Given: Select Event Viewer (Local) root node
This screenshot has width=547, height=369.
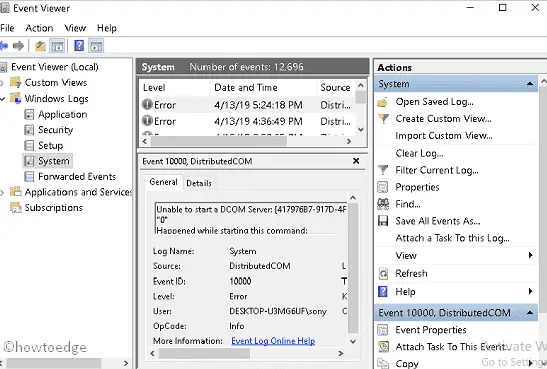Looking at the screenshot, I should pos(54,67).
